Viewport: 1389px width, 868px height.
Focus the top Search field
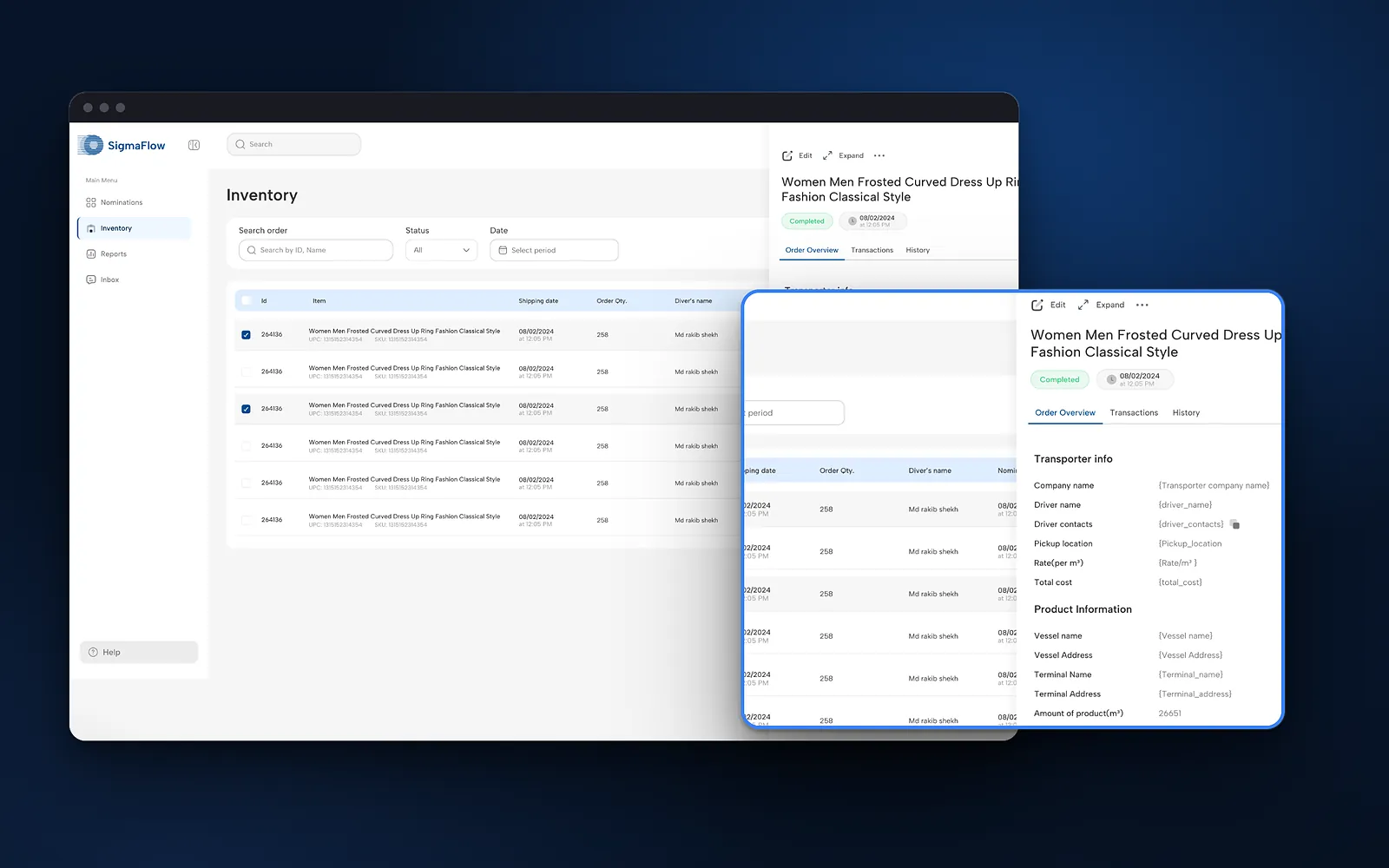tap(293, 144)
